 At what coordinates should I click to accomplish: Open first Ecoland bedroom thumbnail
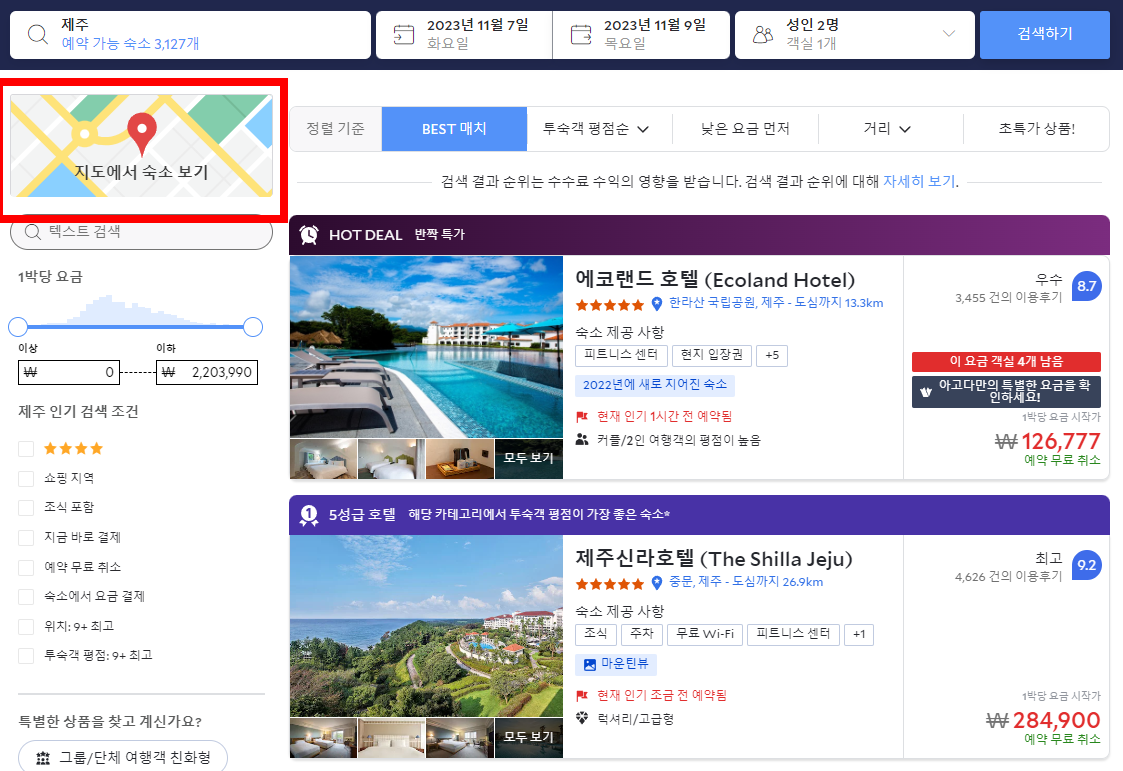coord(323,459)
